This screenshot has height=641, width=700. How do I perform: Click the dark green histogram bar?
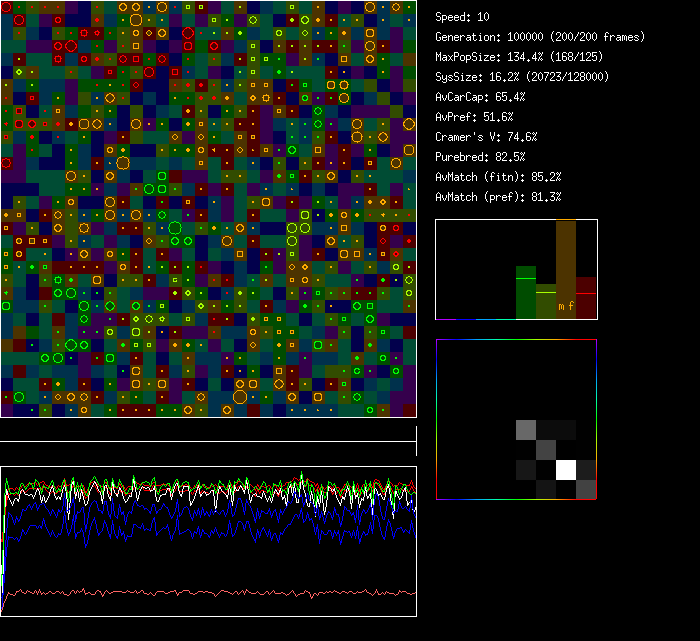[x=526, y=292]
